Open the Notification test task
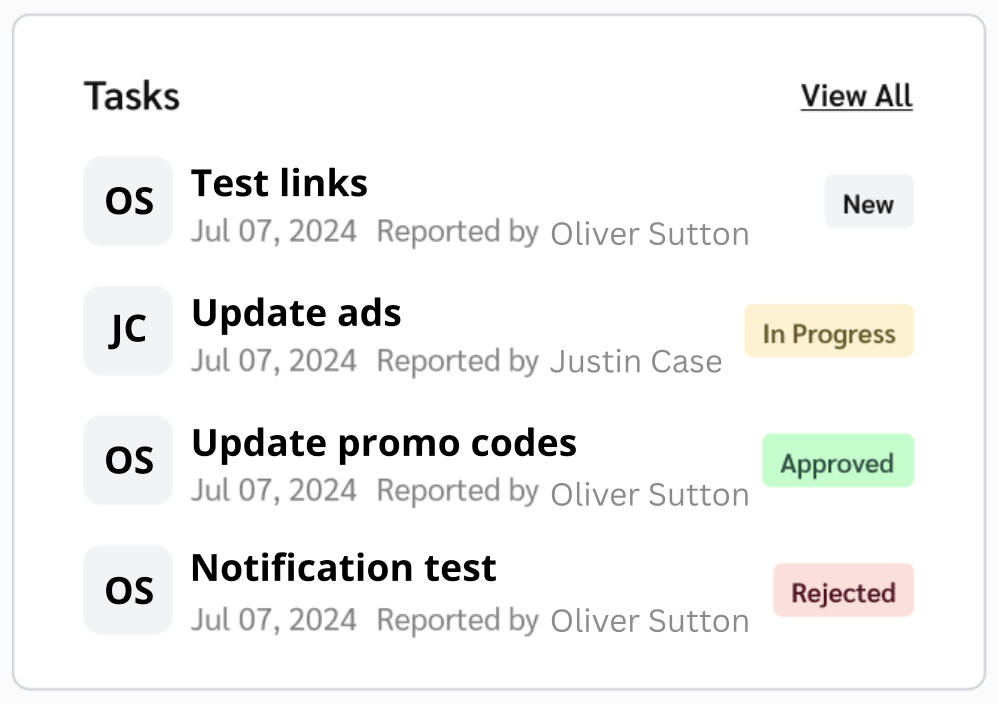This screenshot has height=704, width=998. coord(344,567)
